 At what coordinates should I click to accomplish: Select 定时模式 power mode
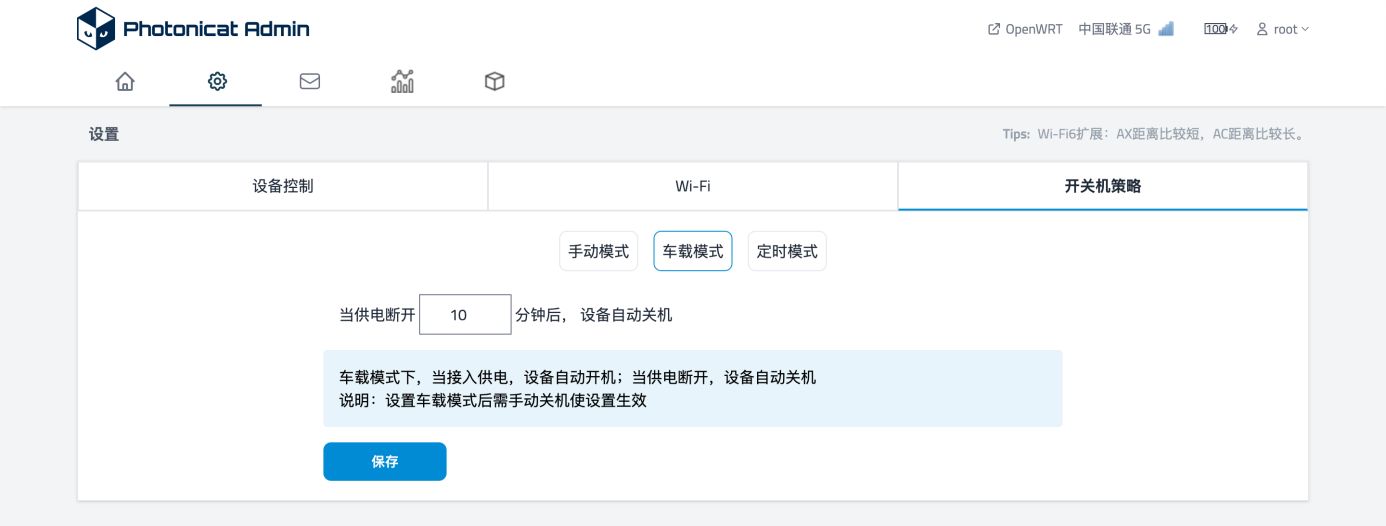point(787,251)
